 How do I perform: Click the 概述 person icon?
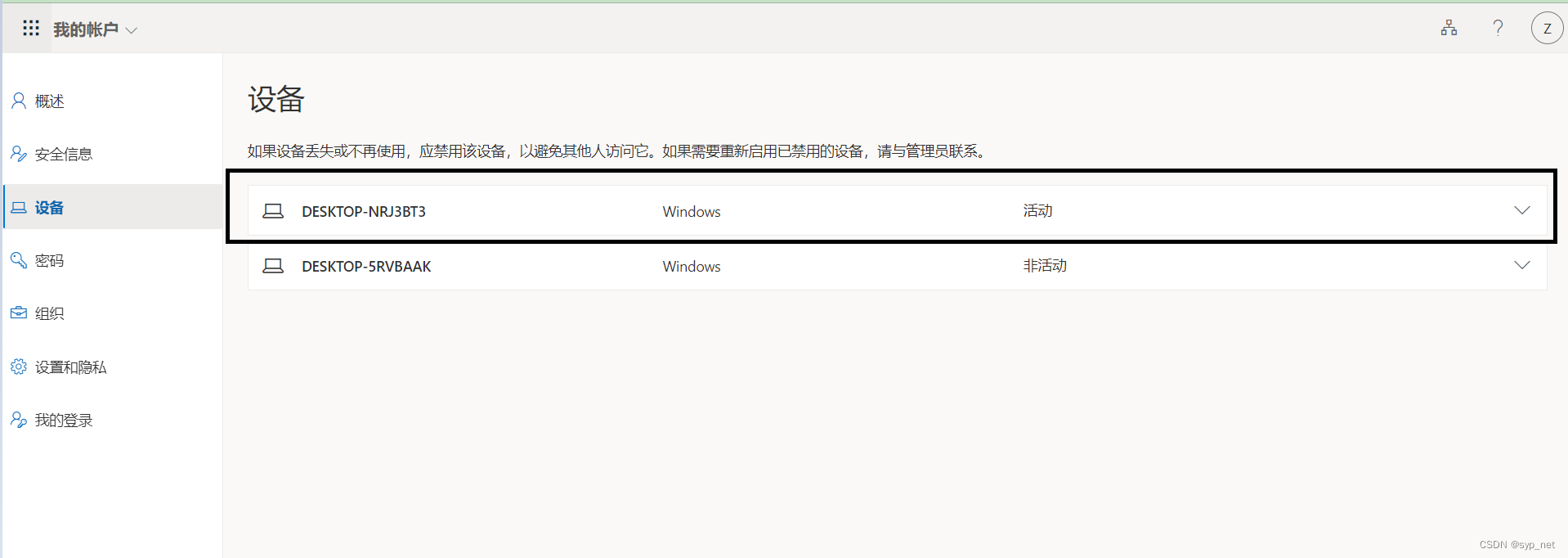pyautogui.click(x=18, y=101)
